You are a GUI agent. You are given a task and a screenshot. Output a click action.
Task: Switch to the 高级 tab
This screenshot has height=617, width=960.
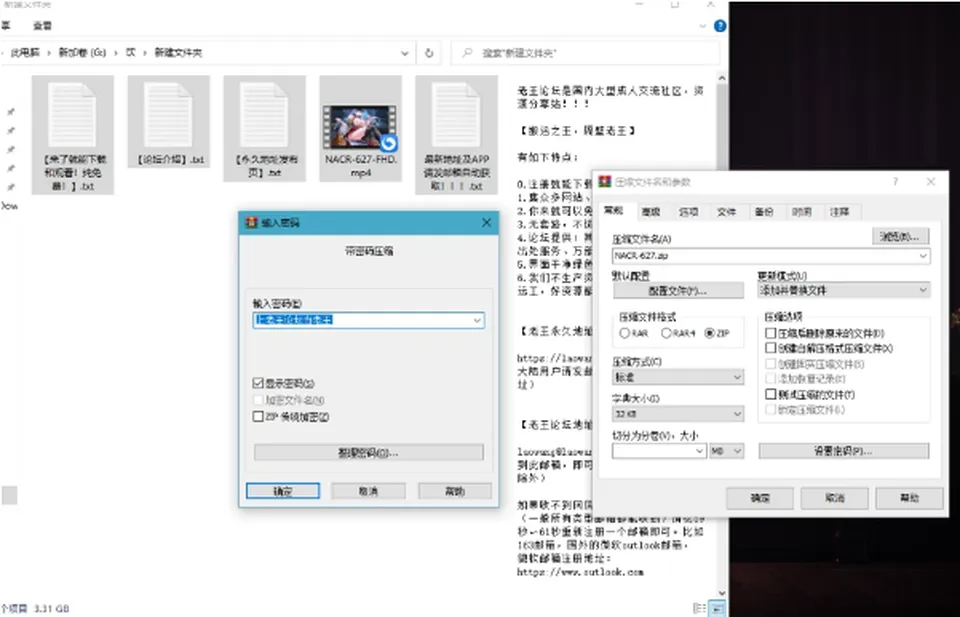click(651, 212)
